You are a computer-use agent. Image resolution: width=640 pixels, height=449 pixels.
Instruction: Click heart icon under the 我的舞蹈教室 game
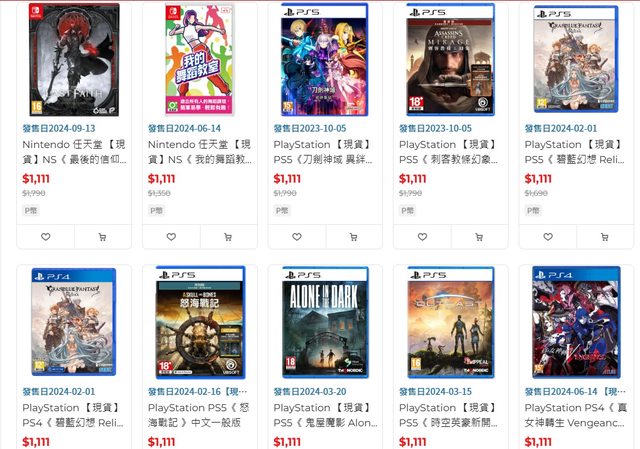click(x=171, y=237)
